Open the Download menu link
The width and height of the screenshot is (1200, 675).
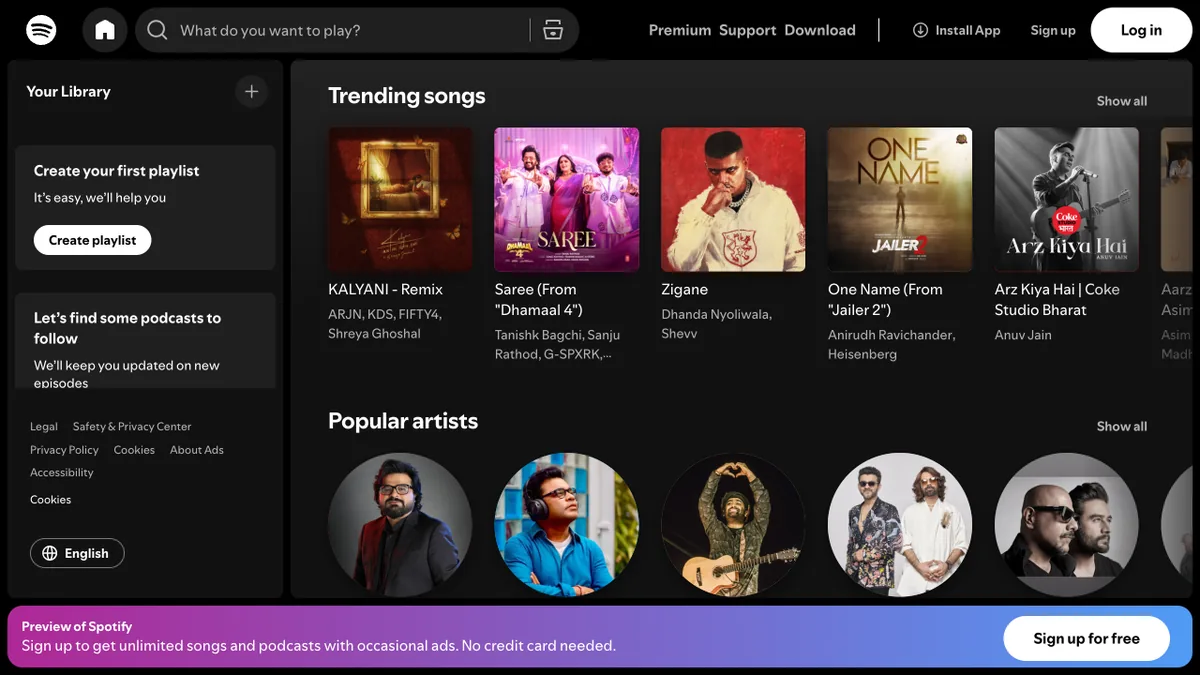pyautogui.click(x=820, y=30)
